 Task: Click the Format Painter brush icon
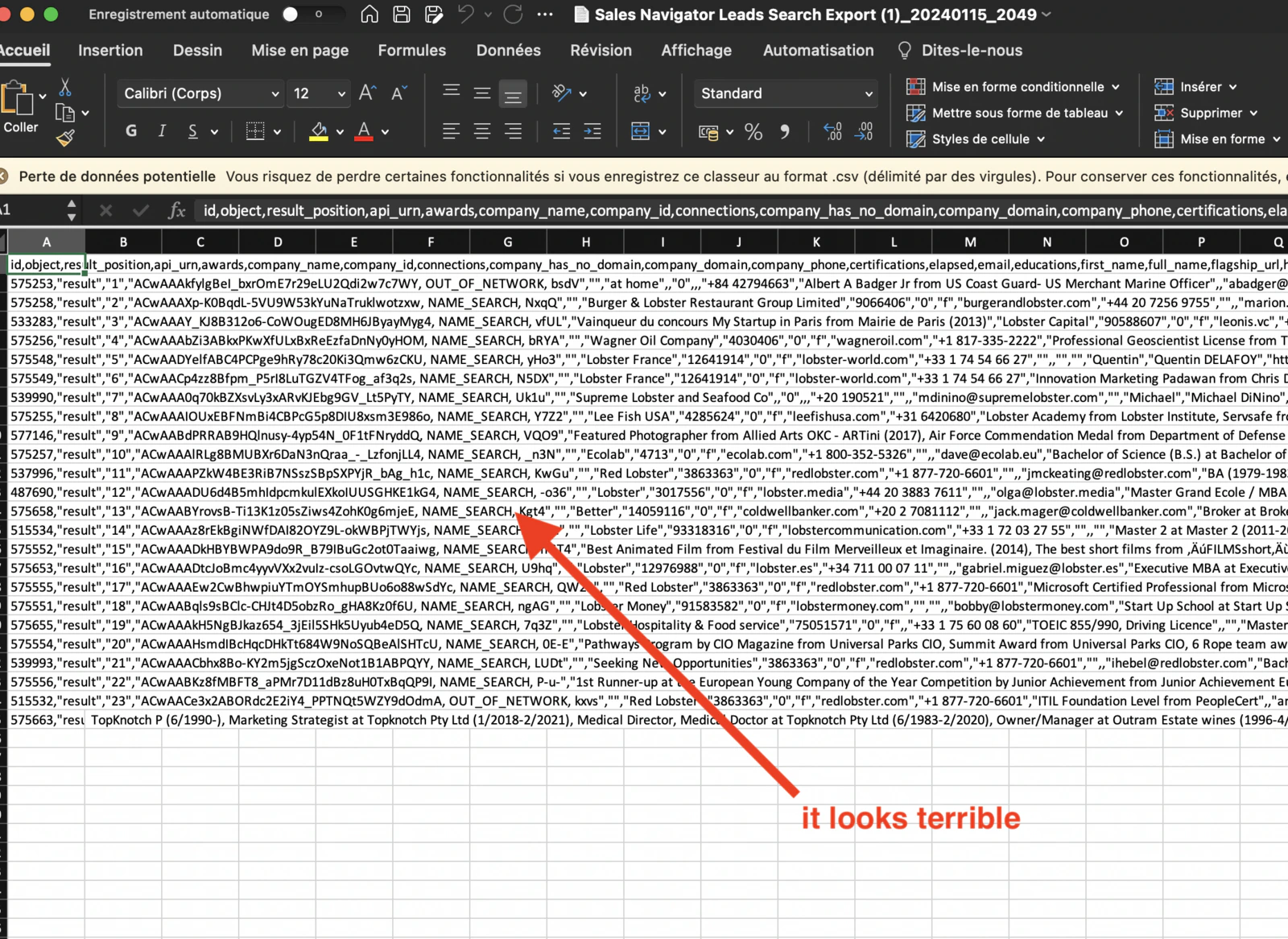pos(65,139)
